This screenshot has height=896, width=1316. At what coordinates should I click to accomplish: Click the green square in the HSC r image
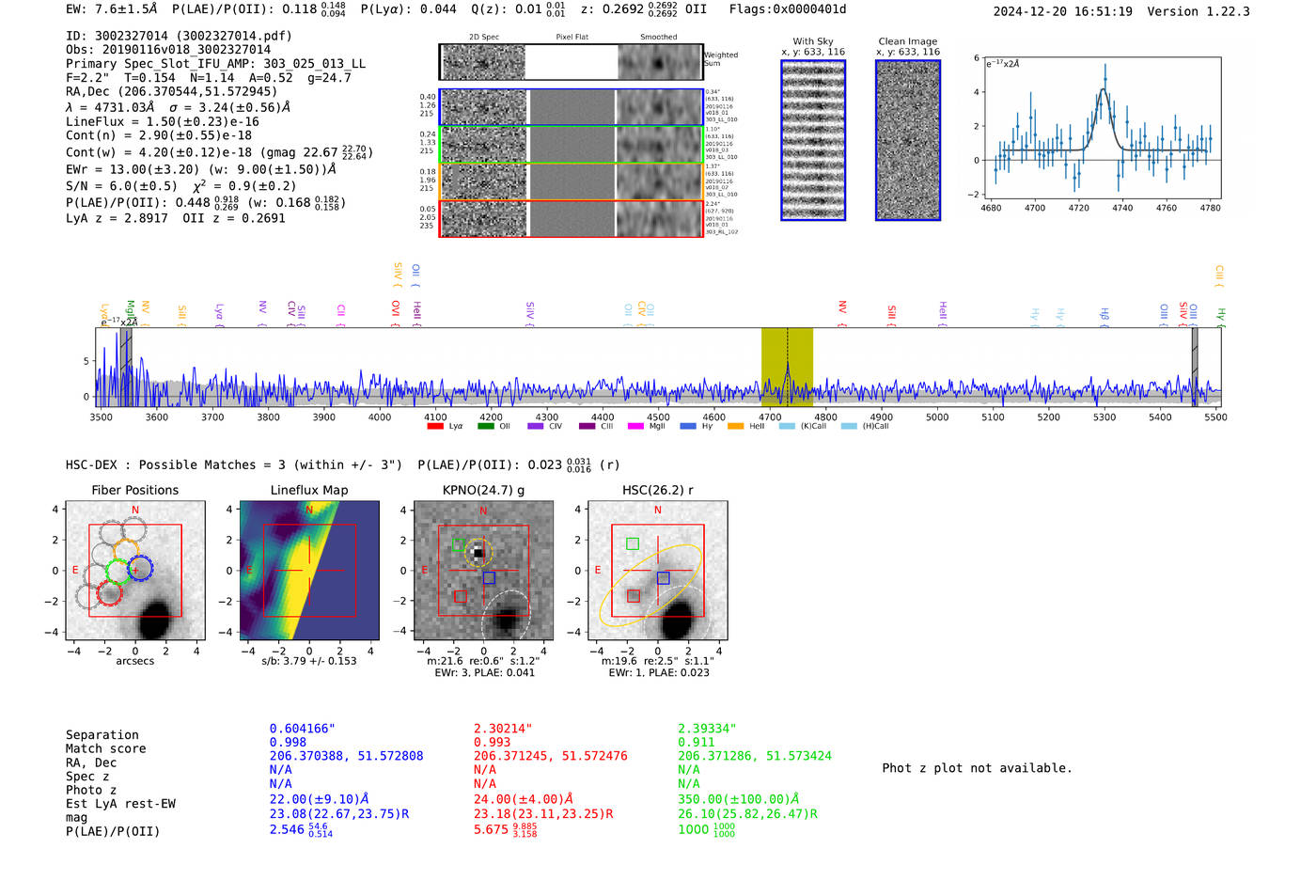pos(633,543)
